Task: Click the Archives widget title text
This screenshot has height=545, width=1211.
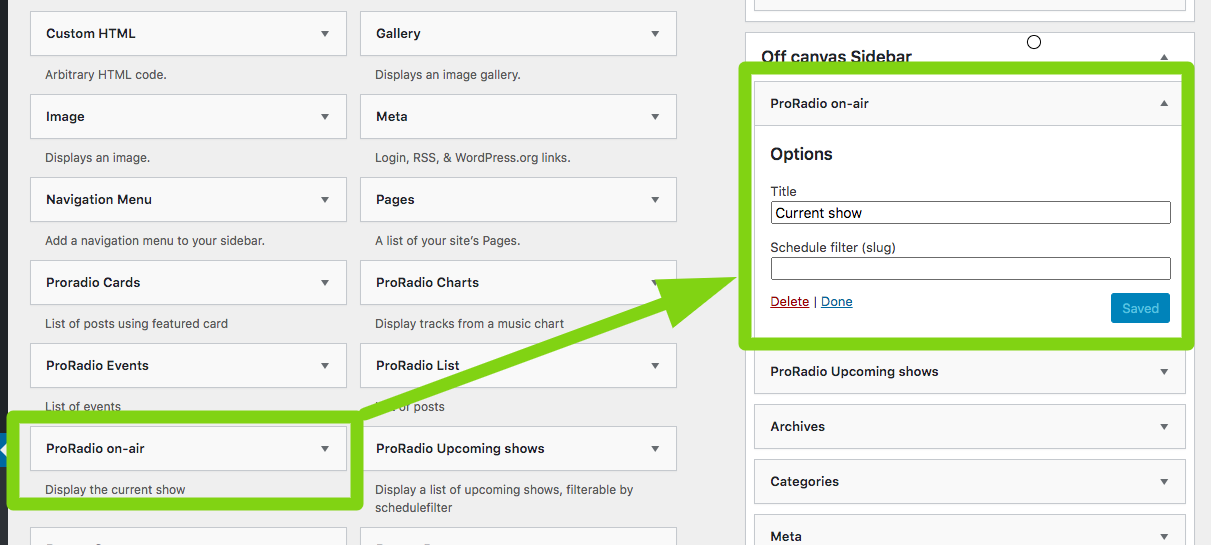Action: tap(797, 427)
